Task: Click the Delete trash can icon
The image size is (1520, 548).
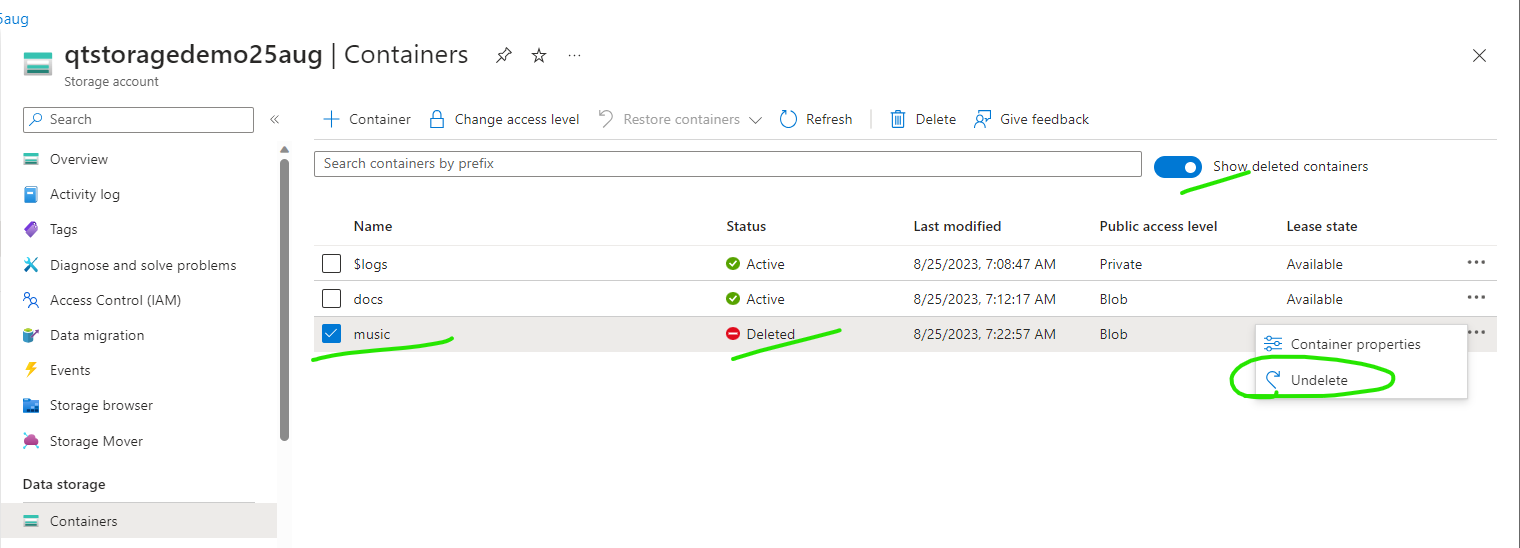Action: (898, 119)
